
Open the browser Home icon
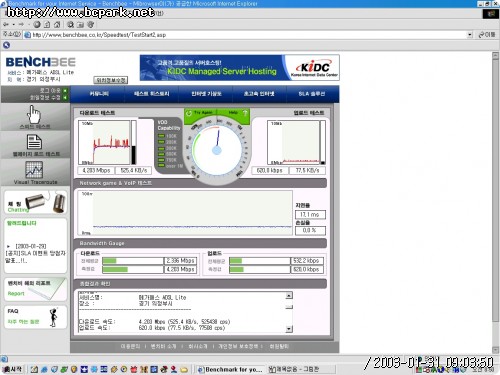pyautogui.click(x=57, y=25)
